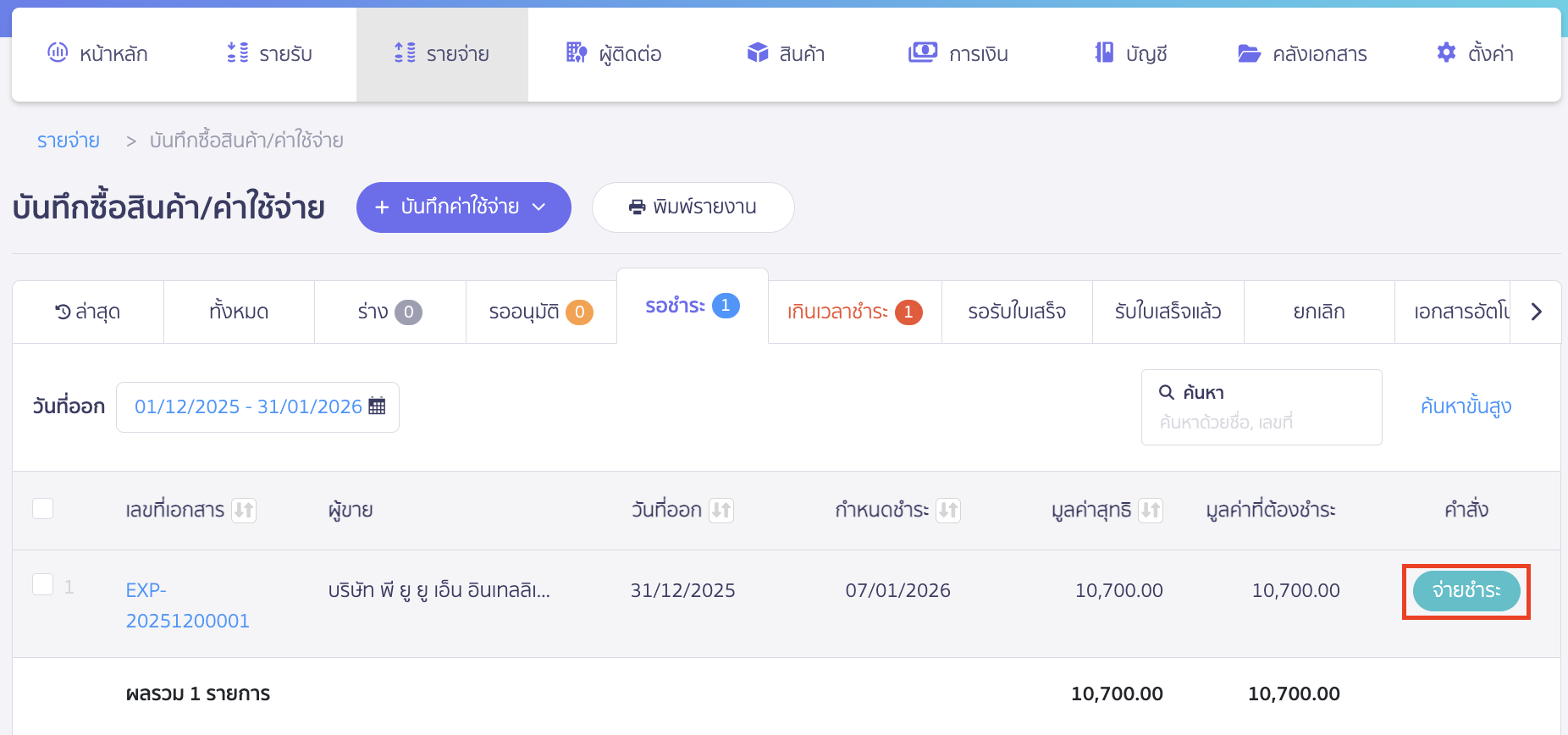
Task: Click the มูลค่าที่ต้องชำระ column header
Action: pos(1271,510)
